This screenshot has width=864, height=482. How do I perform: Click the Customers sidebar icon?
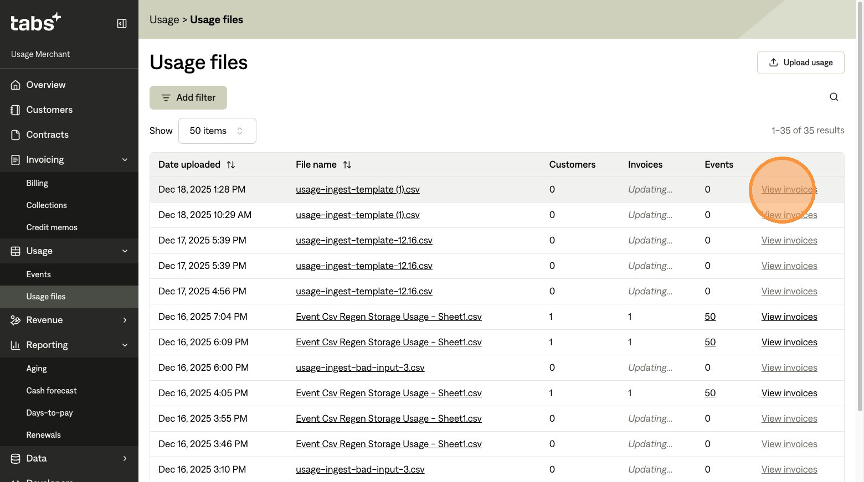coord(15,110)
